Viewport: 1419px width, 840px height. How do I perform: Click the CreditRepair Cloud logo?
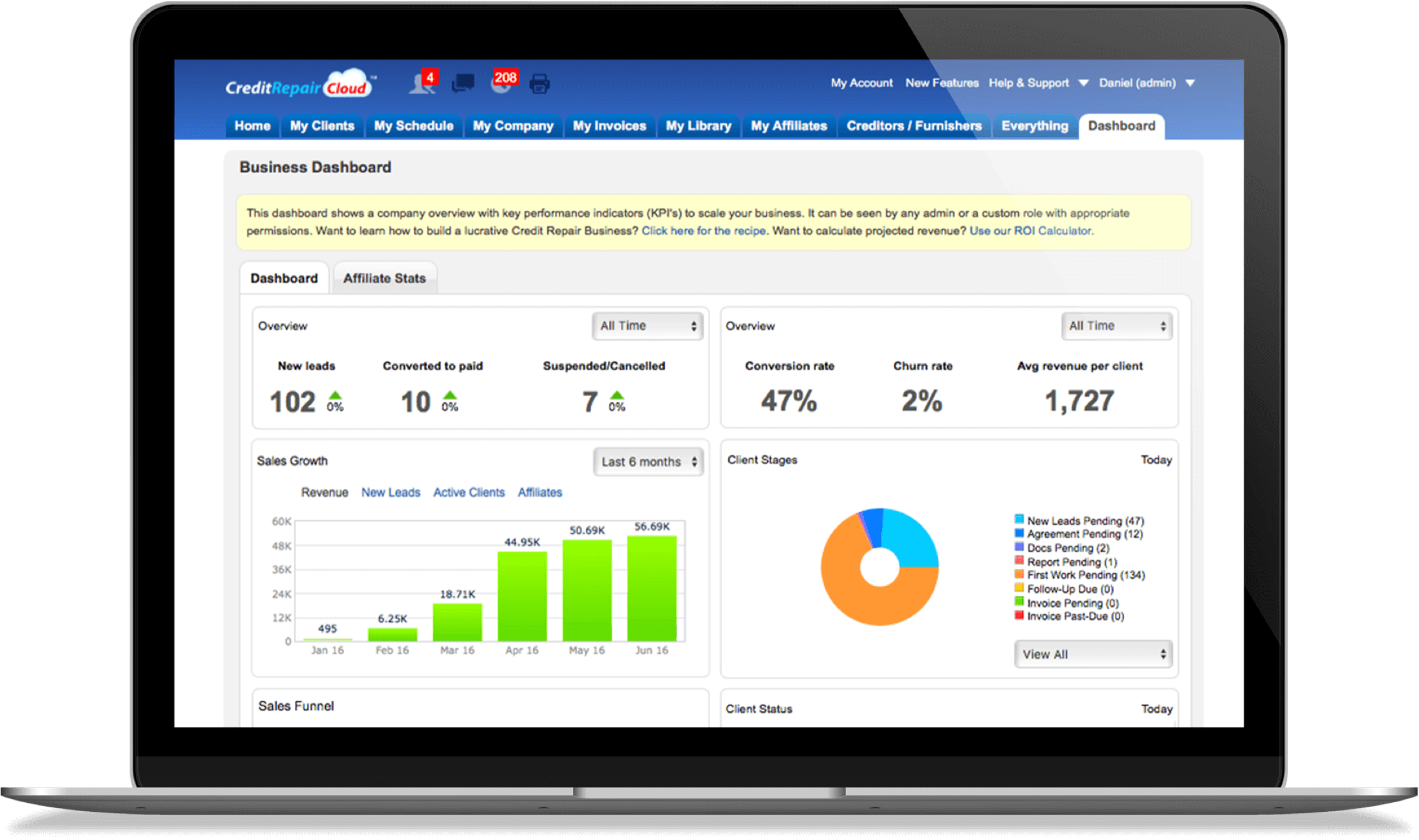pos(299,85)
